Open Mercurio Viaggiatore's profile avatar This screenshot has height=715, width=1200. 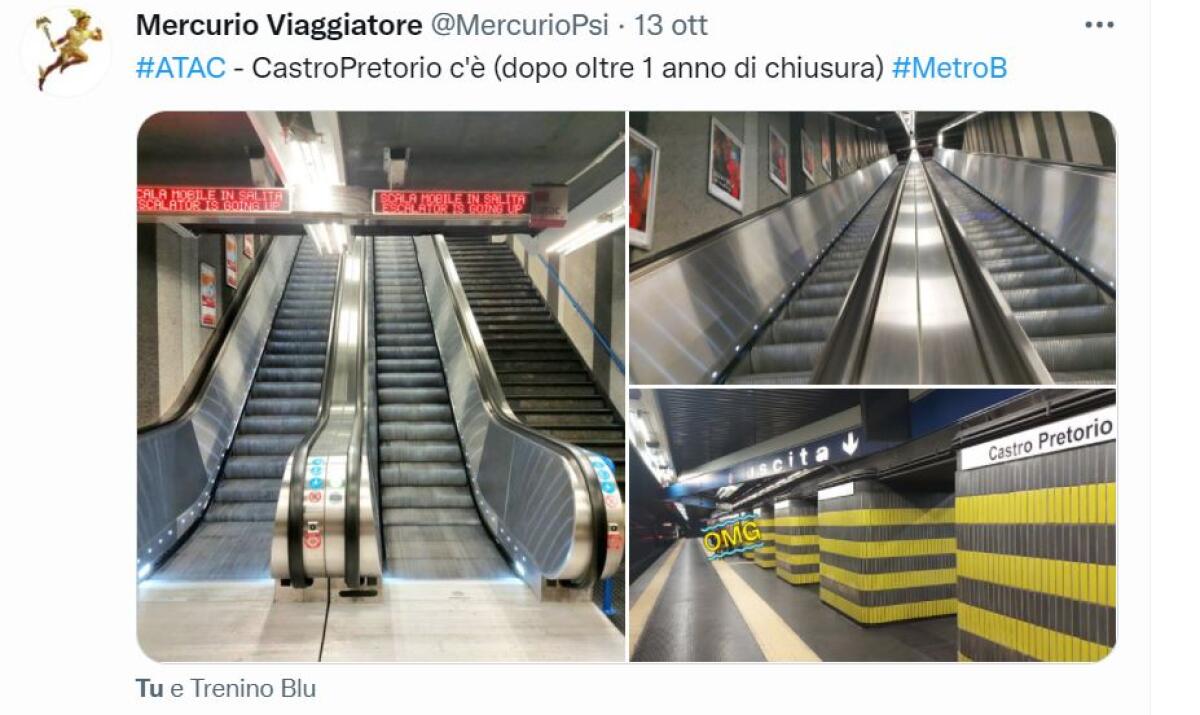point(65,50)
